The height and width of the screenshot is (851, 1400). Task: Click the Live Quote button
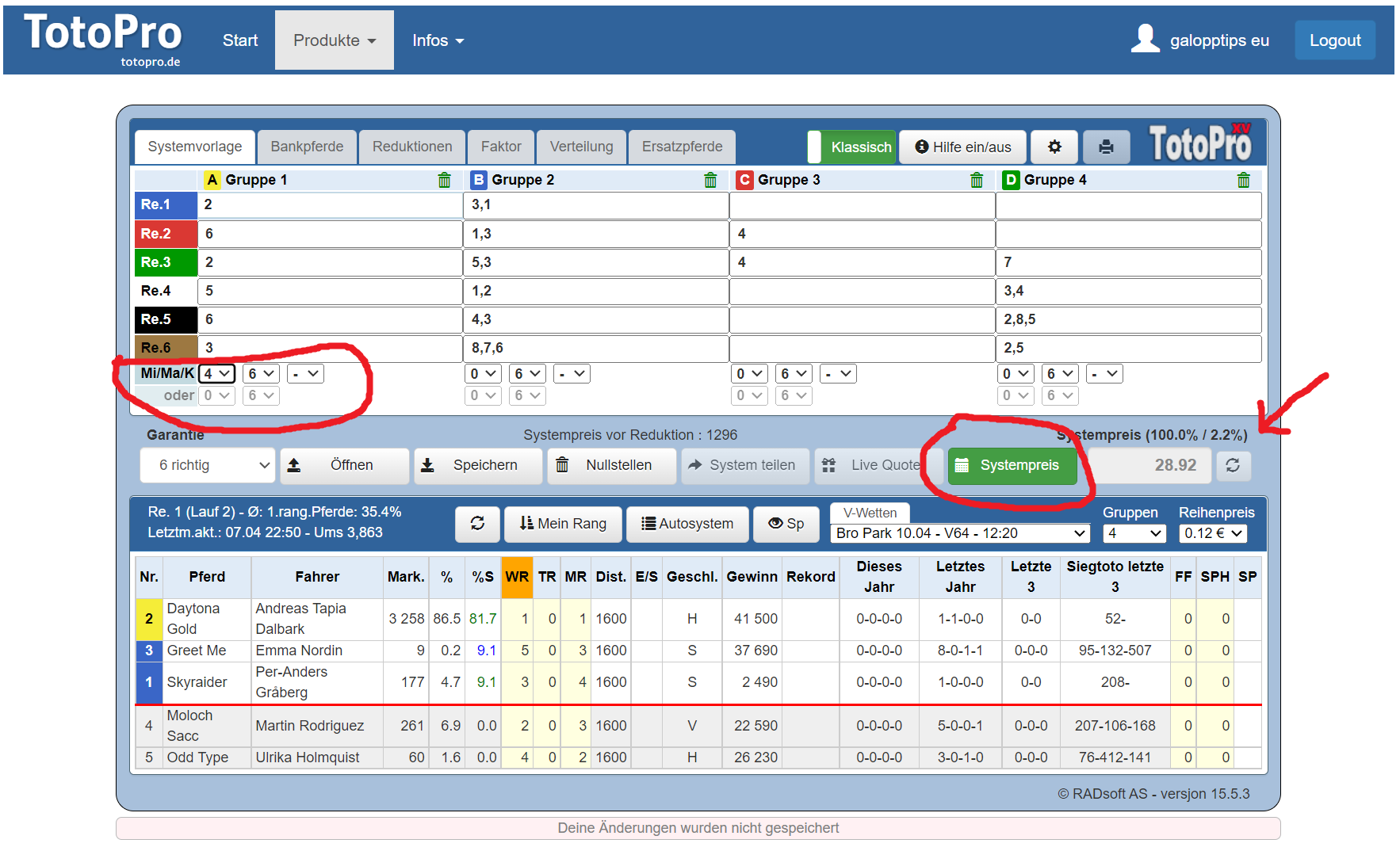pyautogui.click(x=878, y=465)
